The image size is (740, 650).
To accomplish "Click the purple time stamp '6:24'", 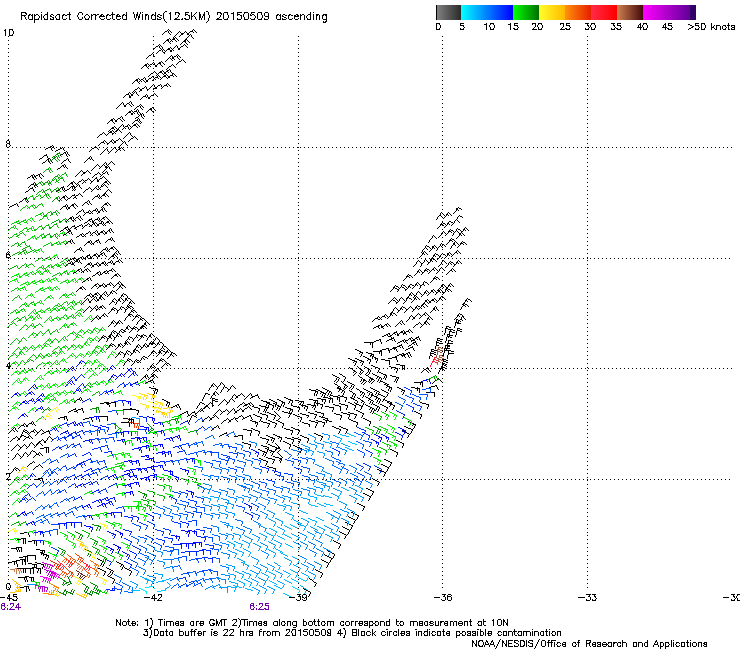I will click(x=10, y=607).
